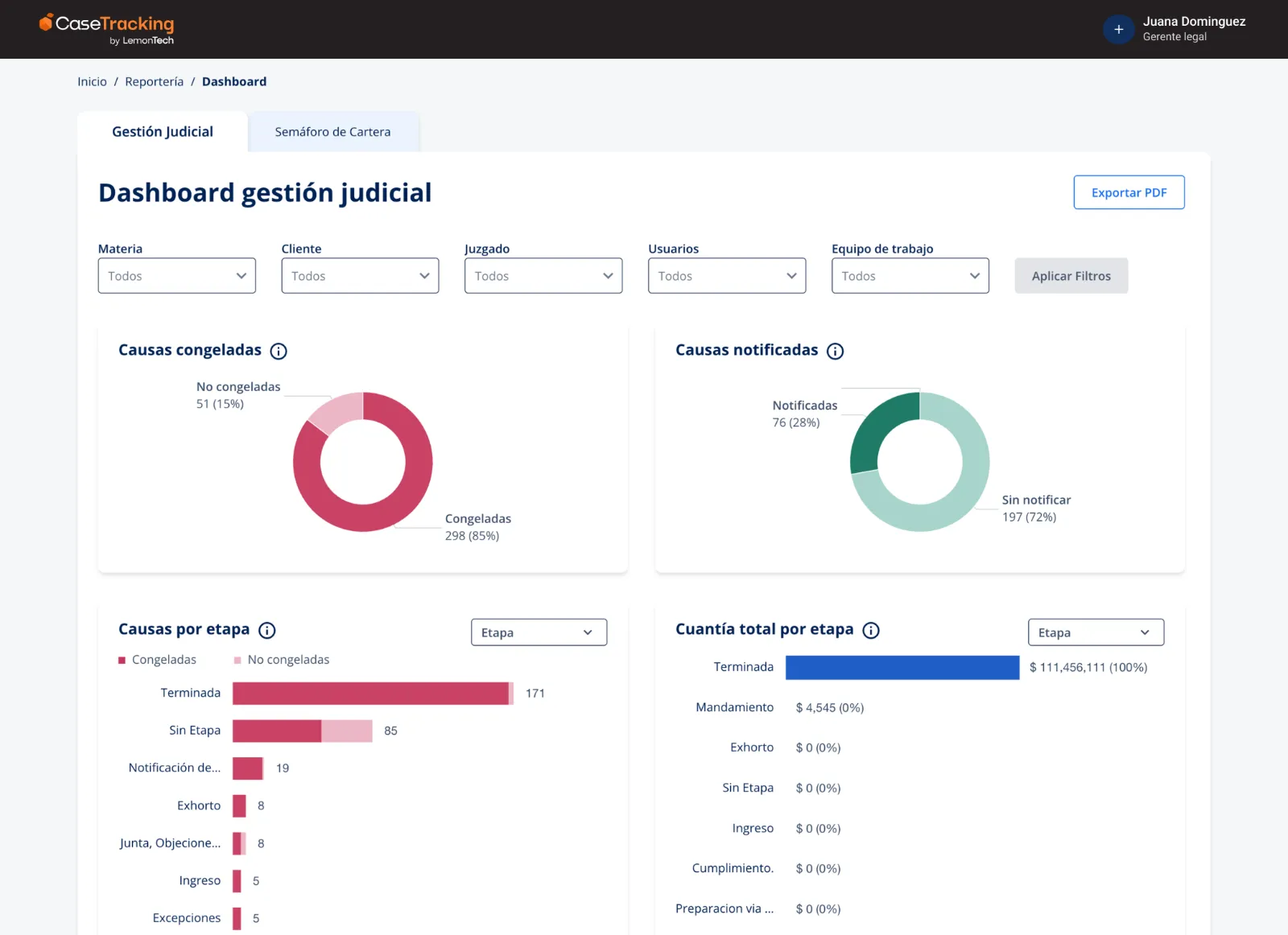
Task: Open the Cliente filter dropdown
Action: (360, 276)
